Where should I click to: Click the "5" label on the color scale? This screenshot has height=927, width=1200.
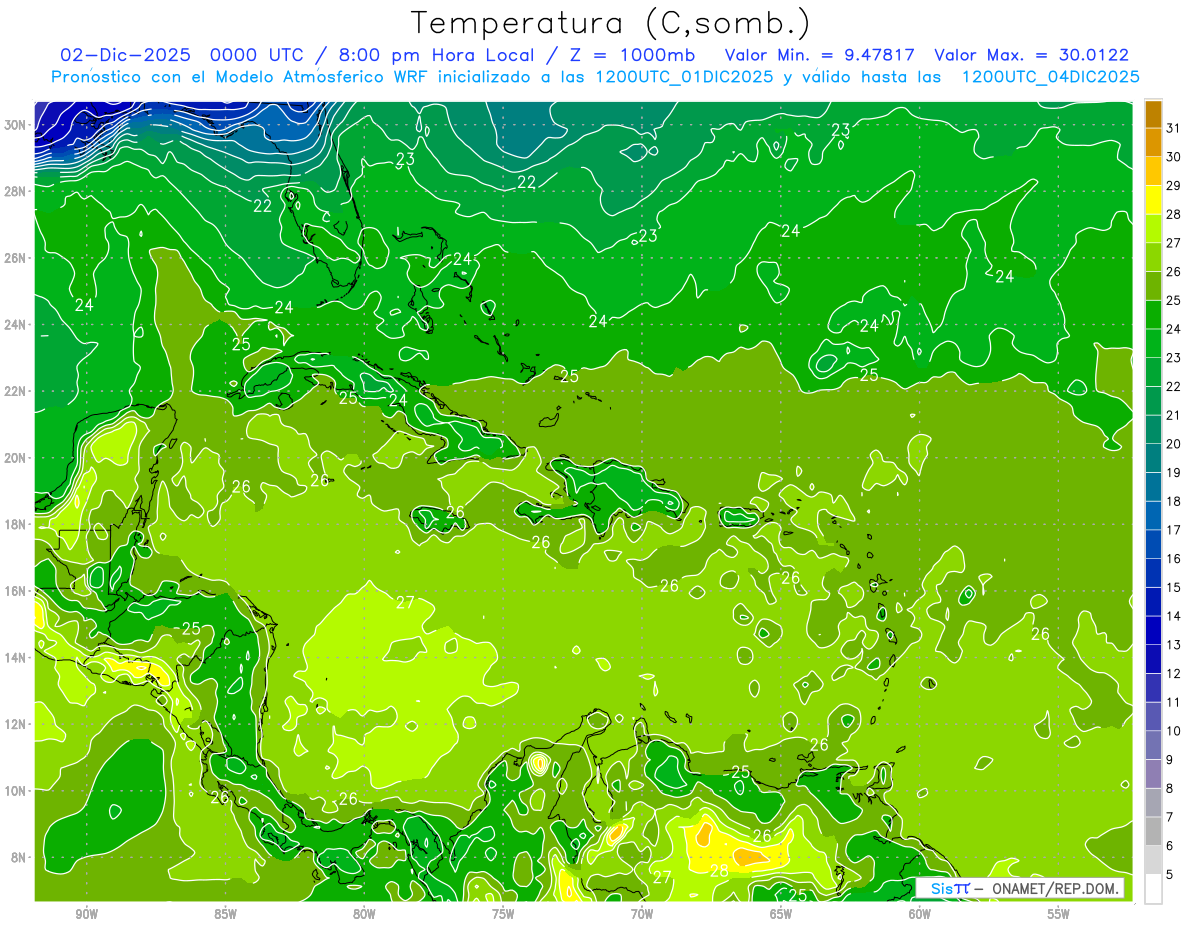[1169, 874]
